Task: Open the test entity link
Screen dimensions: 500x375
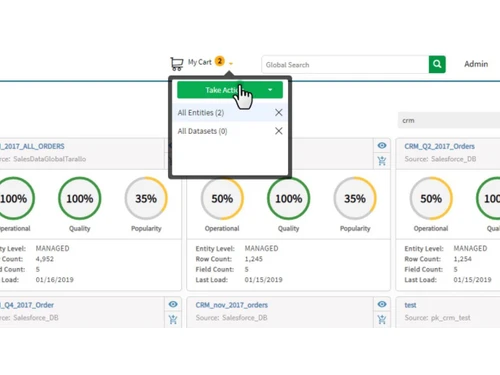Action: [x=410, y=305]
